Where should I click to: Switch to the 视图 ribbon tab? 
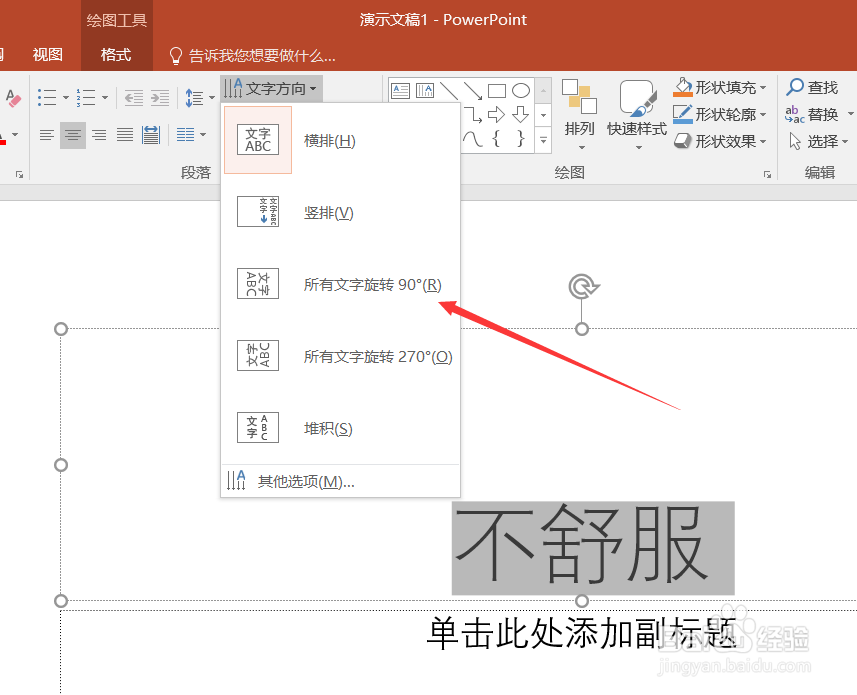tap(46, 54)
